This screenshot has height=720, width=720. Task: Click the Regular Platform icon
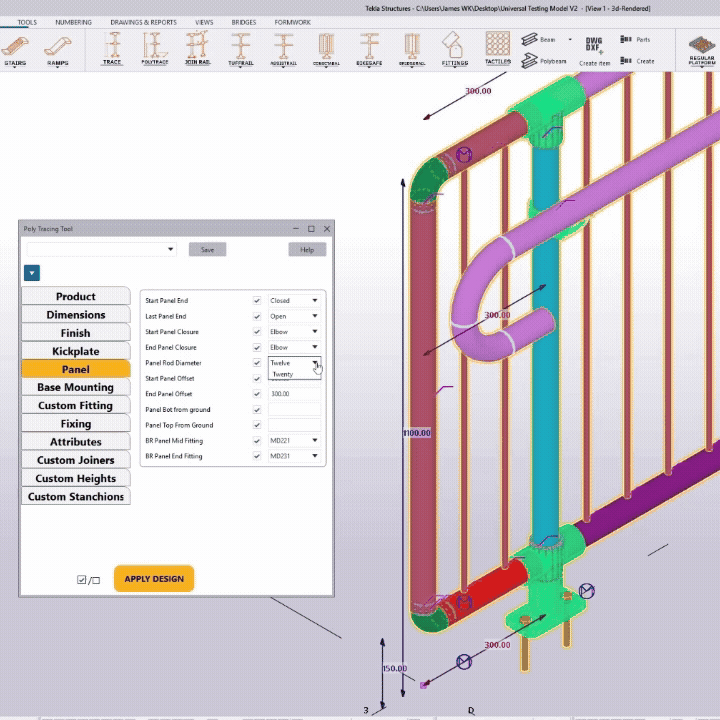pos(702,47)
